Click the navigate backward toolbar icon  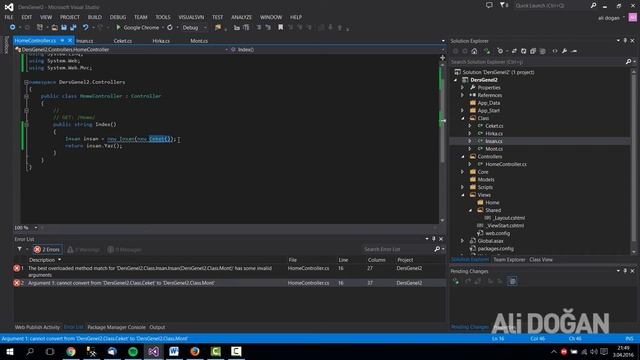(13, 27)
